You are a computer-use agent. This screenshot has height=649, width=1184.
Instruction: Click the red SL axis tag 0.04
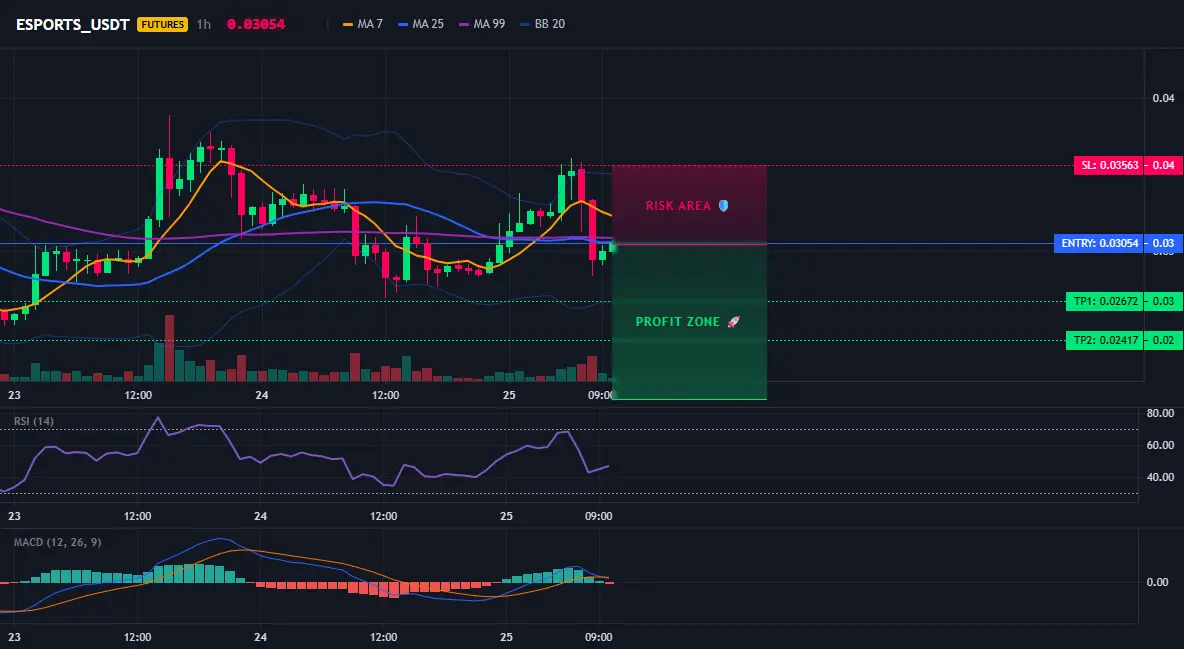[1163, 165]
